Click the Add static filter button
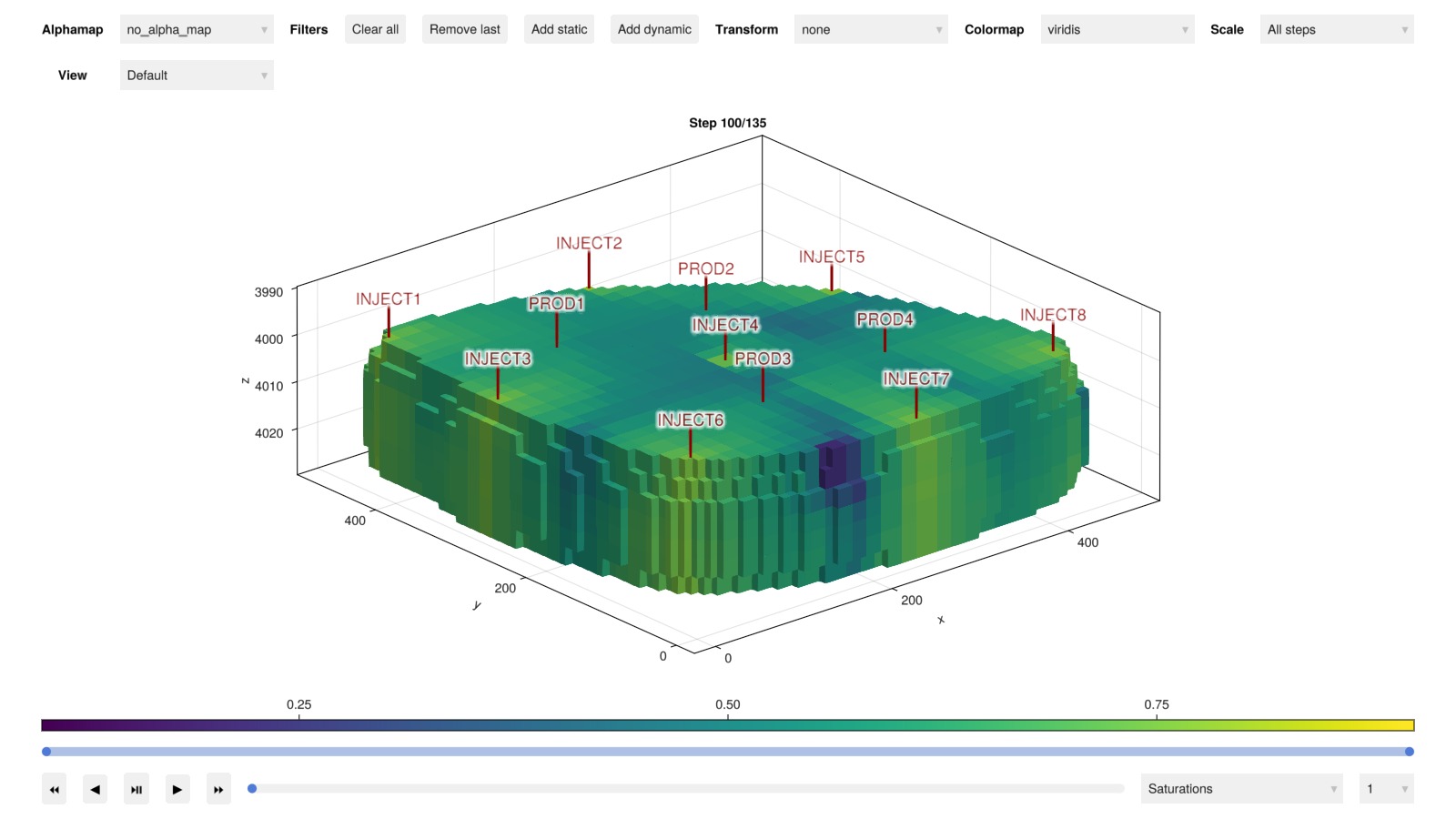Image resolution: width=1456 pixels, height=819 pixels. click(x=559, y=30)
